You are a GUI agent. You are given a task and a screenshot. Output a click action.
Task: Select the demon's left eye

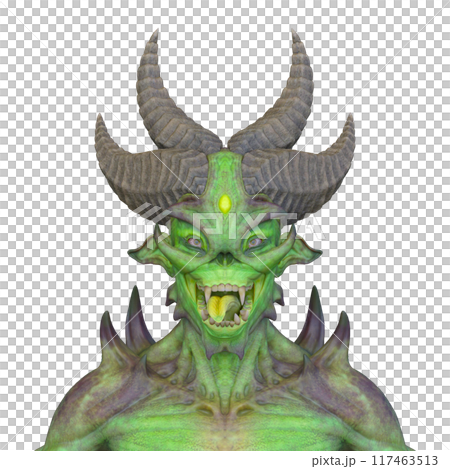[x=195, y=242]
